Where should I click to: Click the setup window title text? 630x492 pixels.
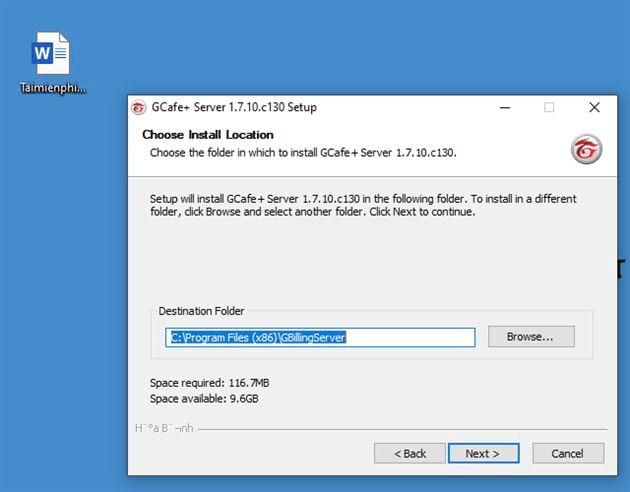pos(234,107)
